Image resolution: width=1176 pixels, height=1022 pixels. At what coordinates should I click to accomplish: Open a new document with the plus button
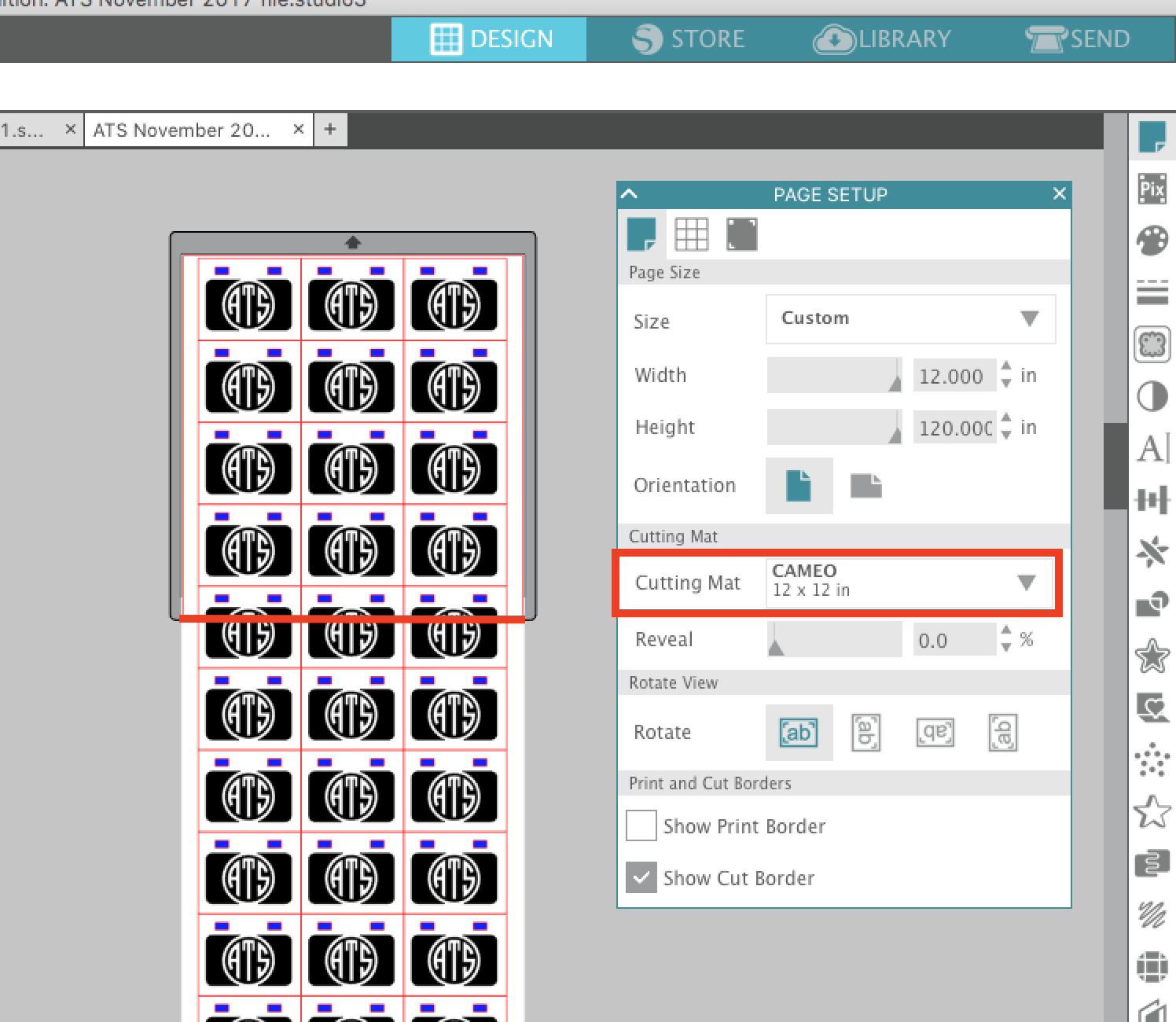[329, 129]
